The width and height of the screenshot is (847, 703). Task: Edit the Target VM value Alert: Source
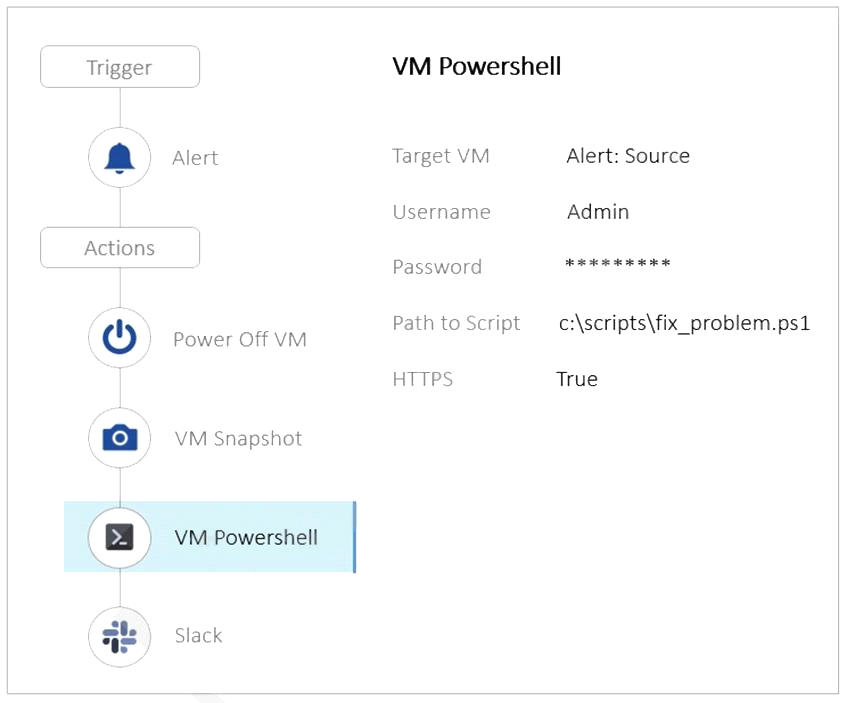tap(628, 156)
